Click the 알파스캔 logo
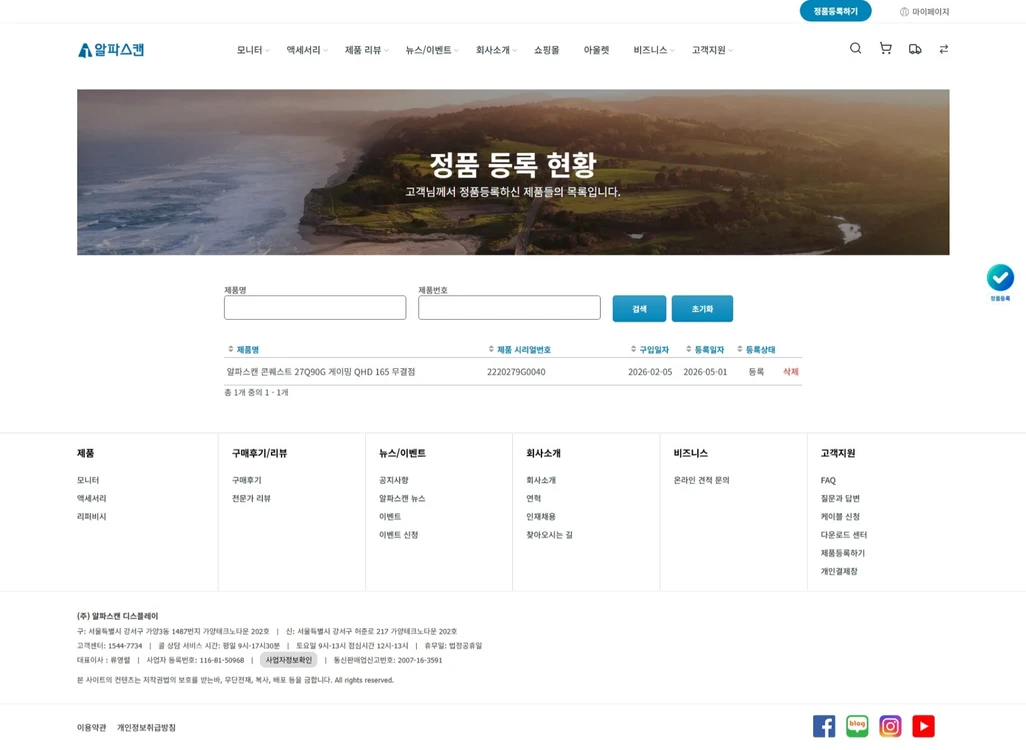 [x=111, y=50]
